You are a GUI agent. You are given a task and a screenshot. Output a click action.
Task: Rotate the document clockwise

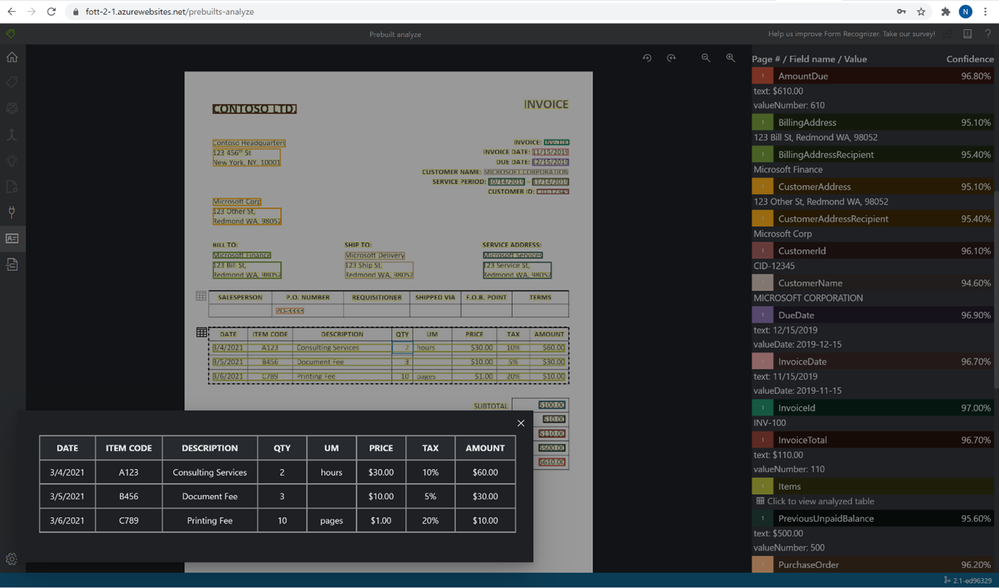671,58
